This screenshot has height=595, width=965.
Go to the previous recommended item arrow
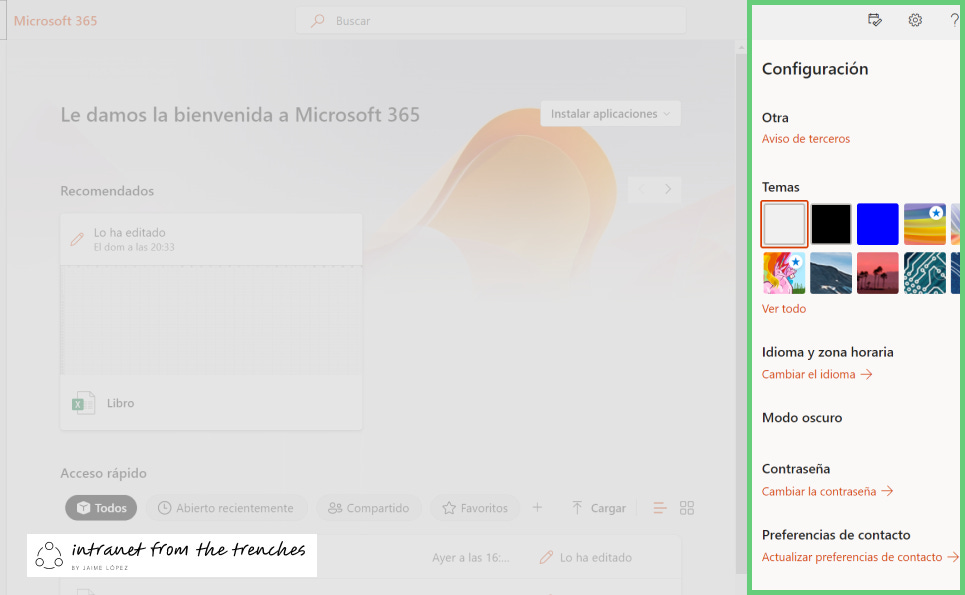[x=641, y=190]
